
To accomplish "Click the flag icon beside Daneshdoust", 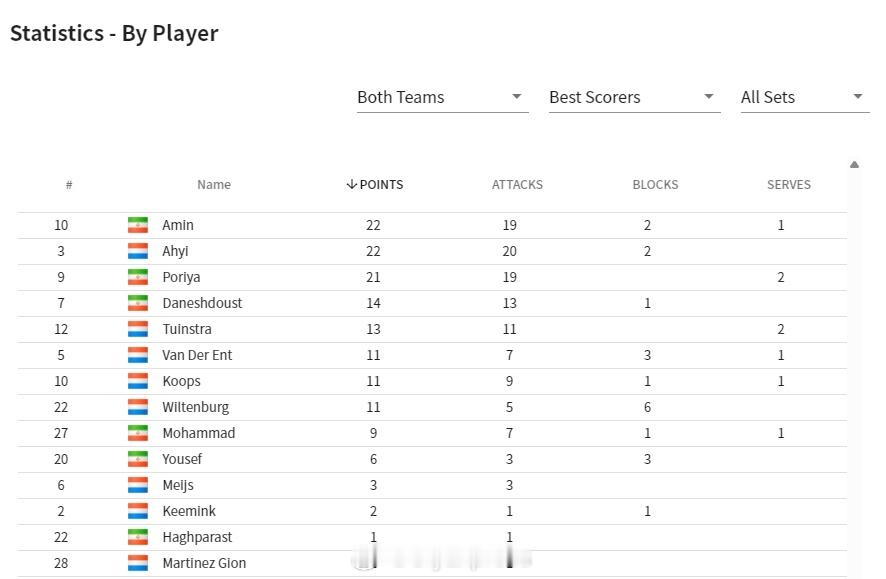I will tap(138, 303).
